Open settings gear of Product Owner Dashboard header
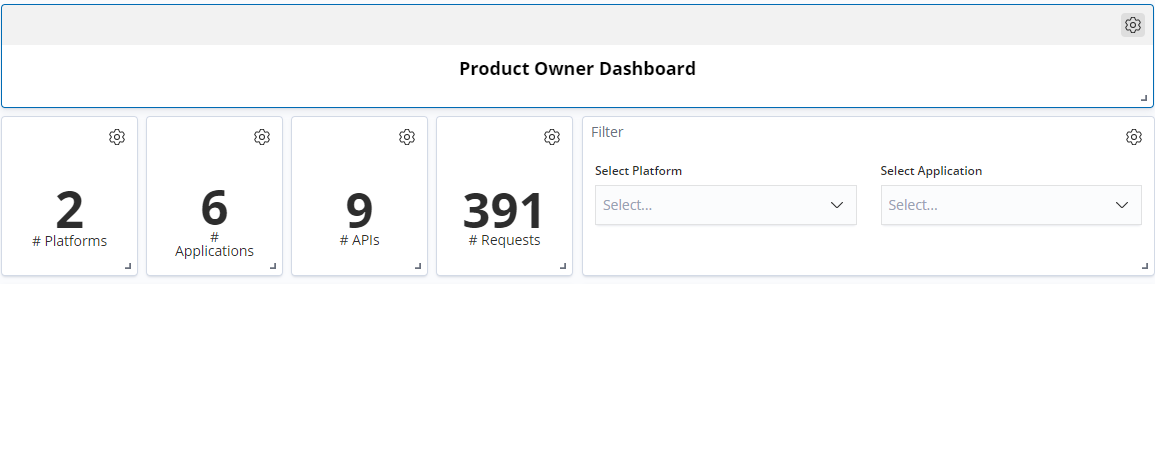Viewport: 1155px width, 460px height. point(1132,25)
